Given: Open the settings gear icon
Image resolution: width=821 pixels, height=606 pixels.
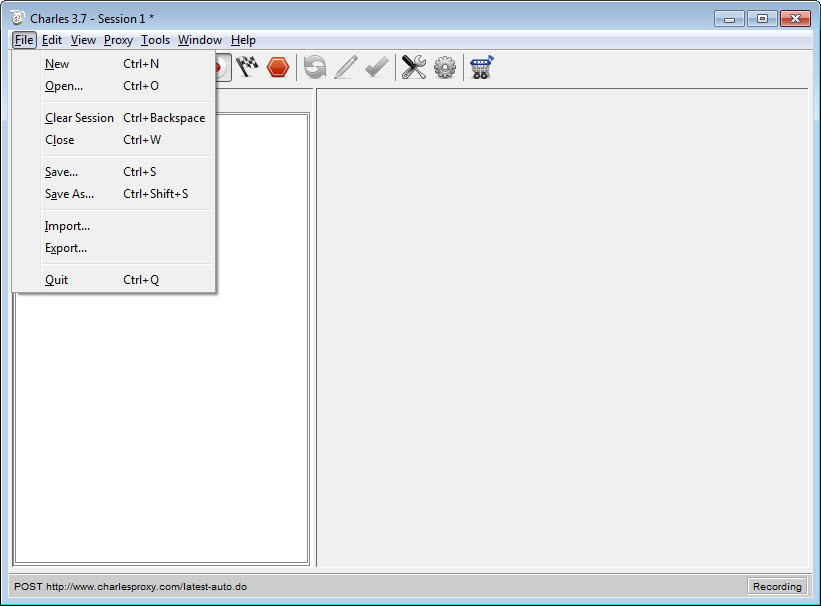Looking at the screenshot, I should (445, 68).
